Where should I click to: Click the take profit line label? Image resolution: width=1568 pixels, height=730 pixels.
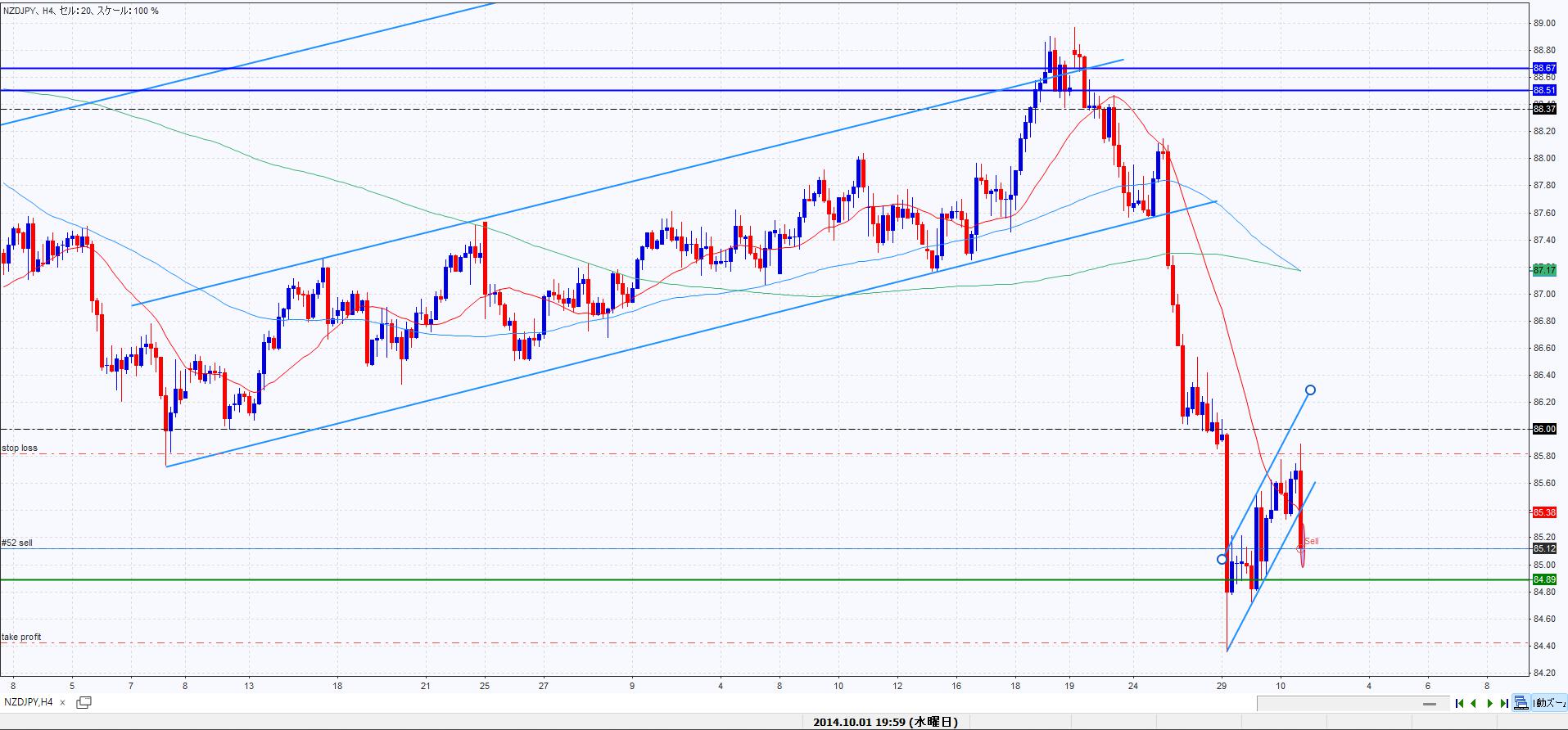pos(21,637)
